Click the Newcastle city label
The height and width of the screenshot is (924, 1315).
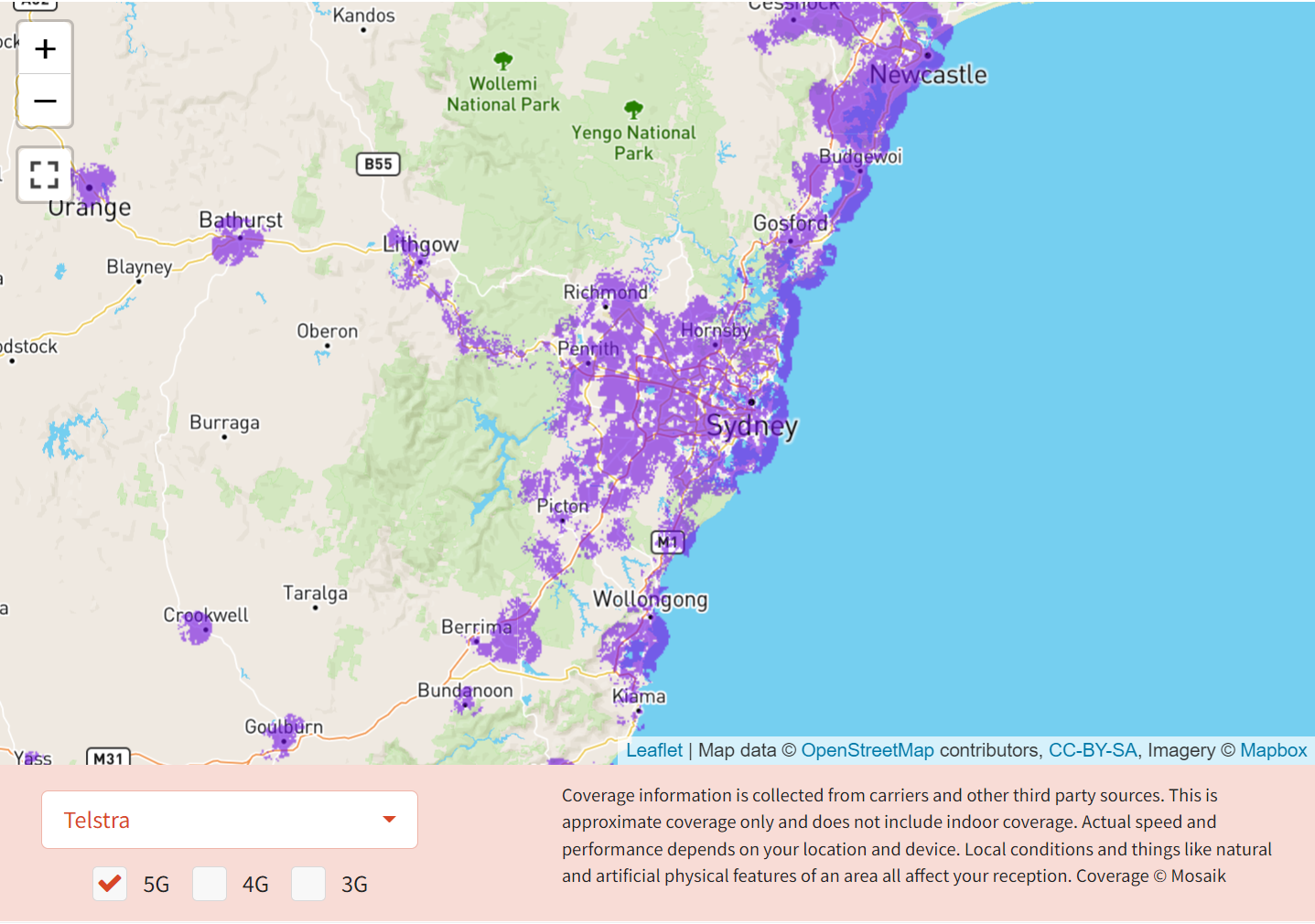[928, 75]
